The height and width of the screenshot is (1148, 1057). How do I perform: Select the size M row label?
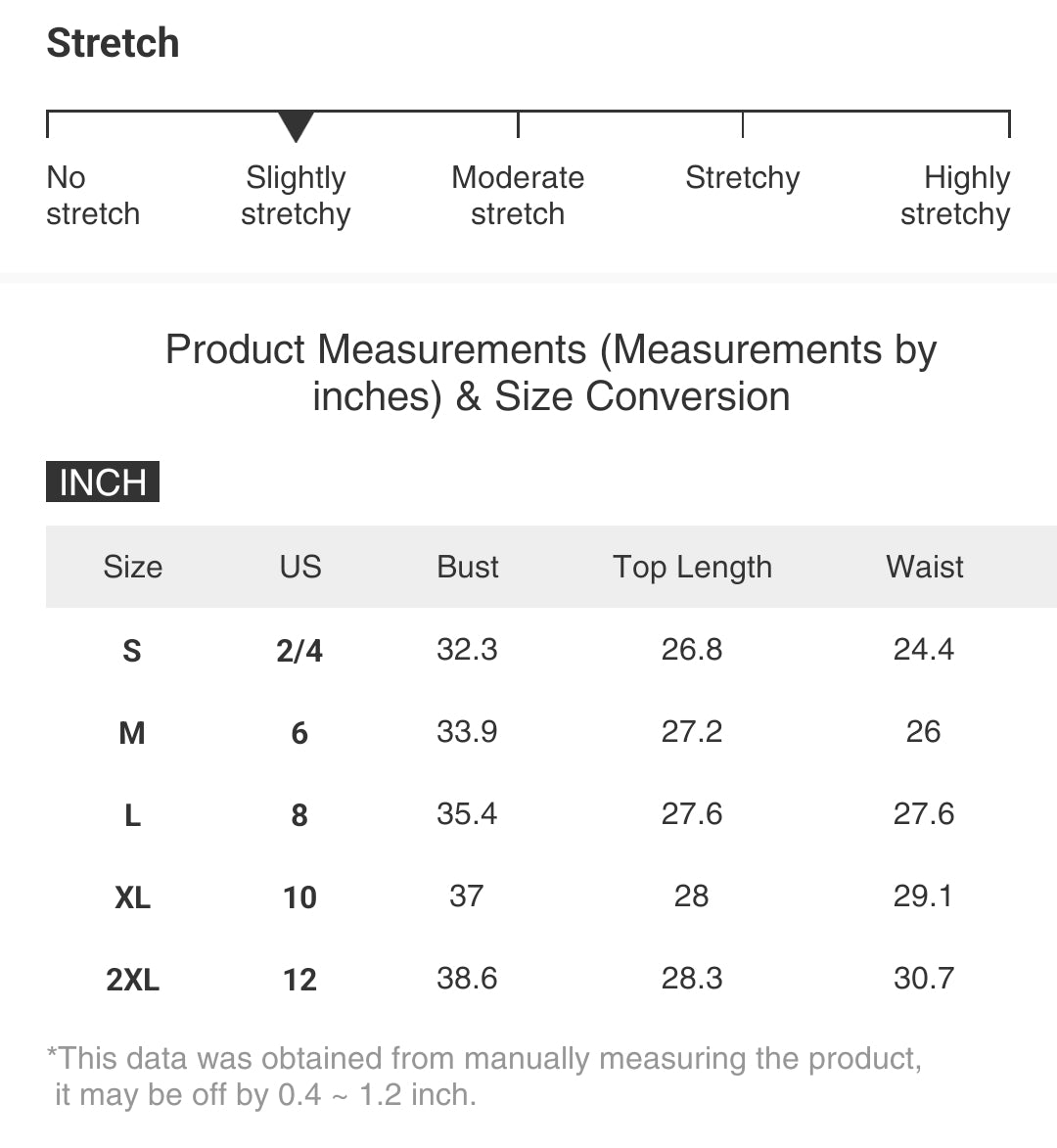coord(132,733)
